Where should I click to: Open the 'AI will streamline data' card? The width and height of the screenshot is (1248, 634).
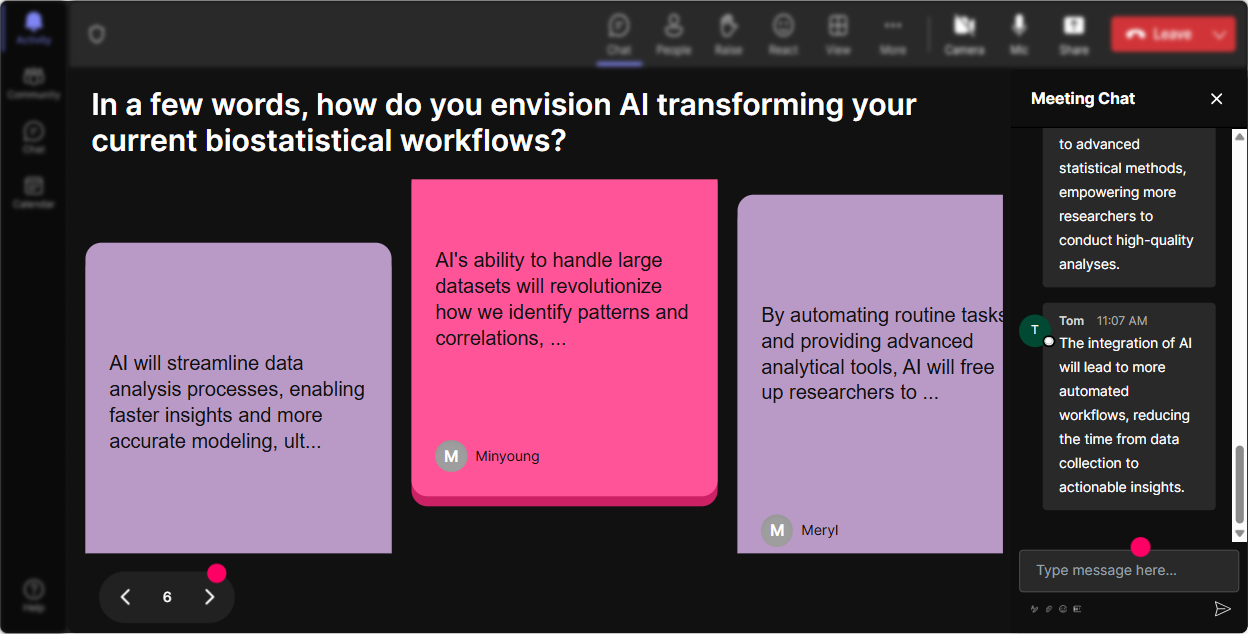coord(238,398)
